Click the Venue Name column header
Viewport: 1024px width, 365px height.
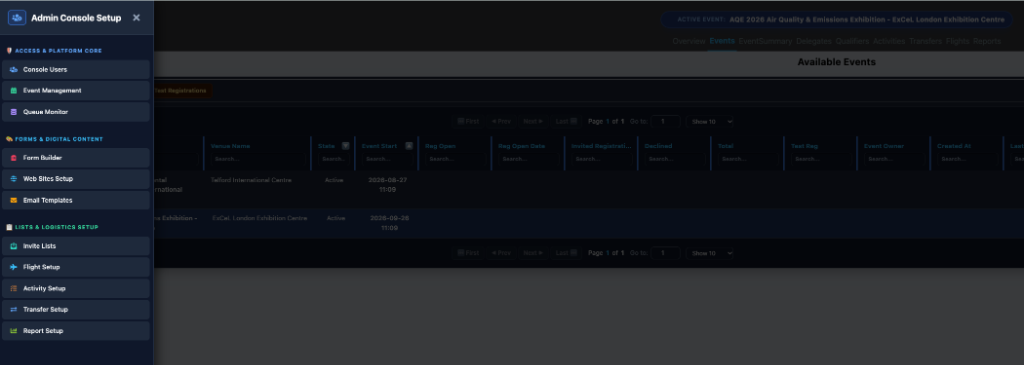pyautogui.click(x=231, y=146)
